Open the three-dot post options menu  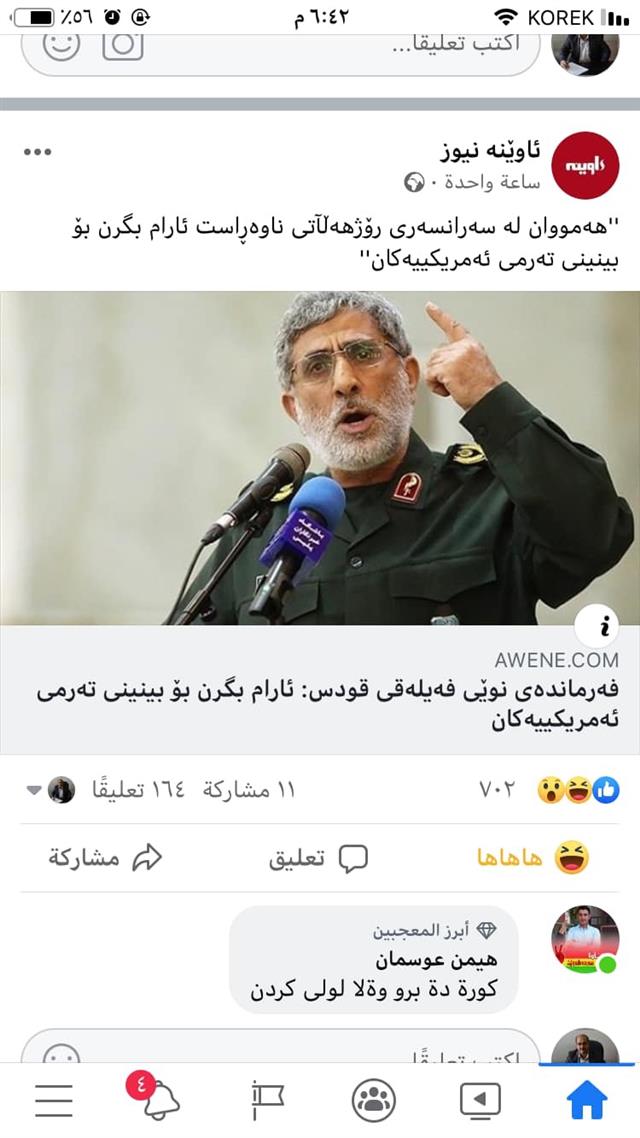coord(37,152)
